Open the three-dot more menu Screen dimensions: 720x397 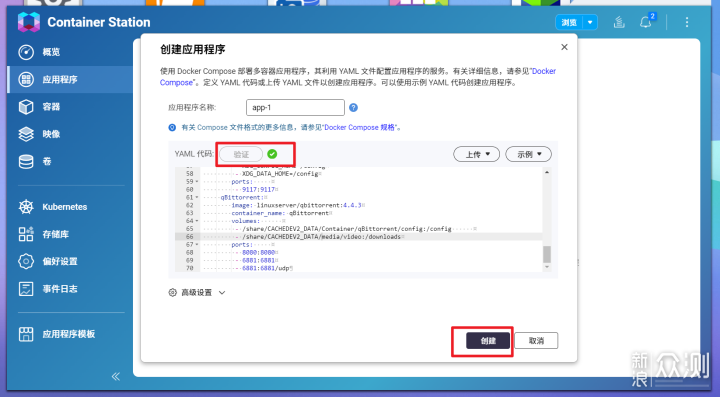coord(687,22)
